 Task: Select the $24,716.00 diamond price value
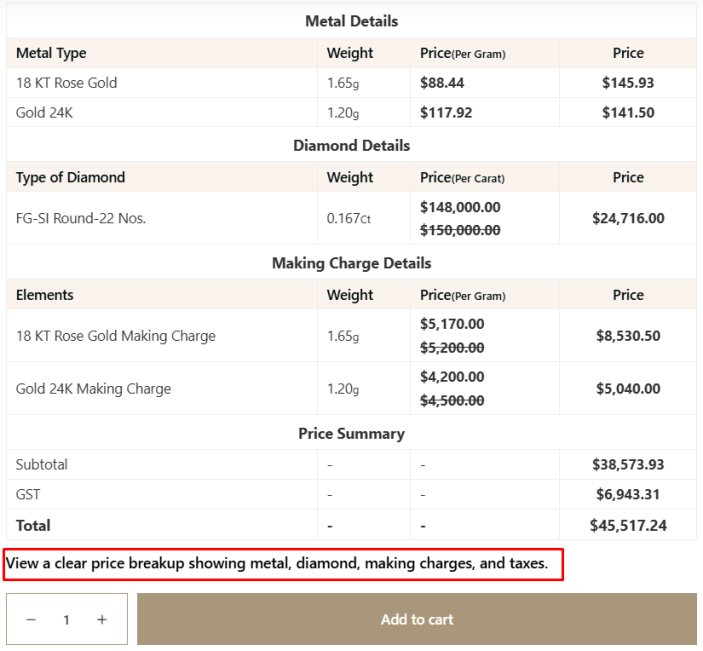pyautogui.click(x=628, y=218)
